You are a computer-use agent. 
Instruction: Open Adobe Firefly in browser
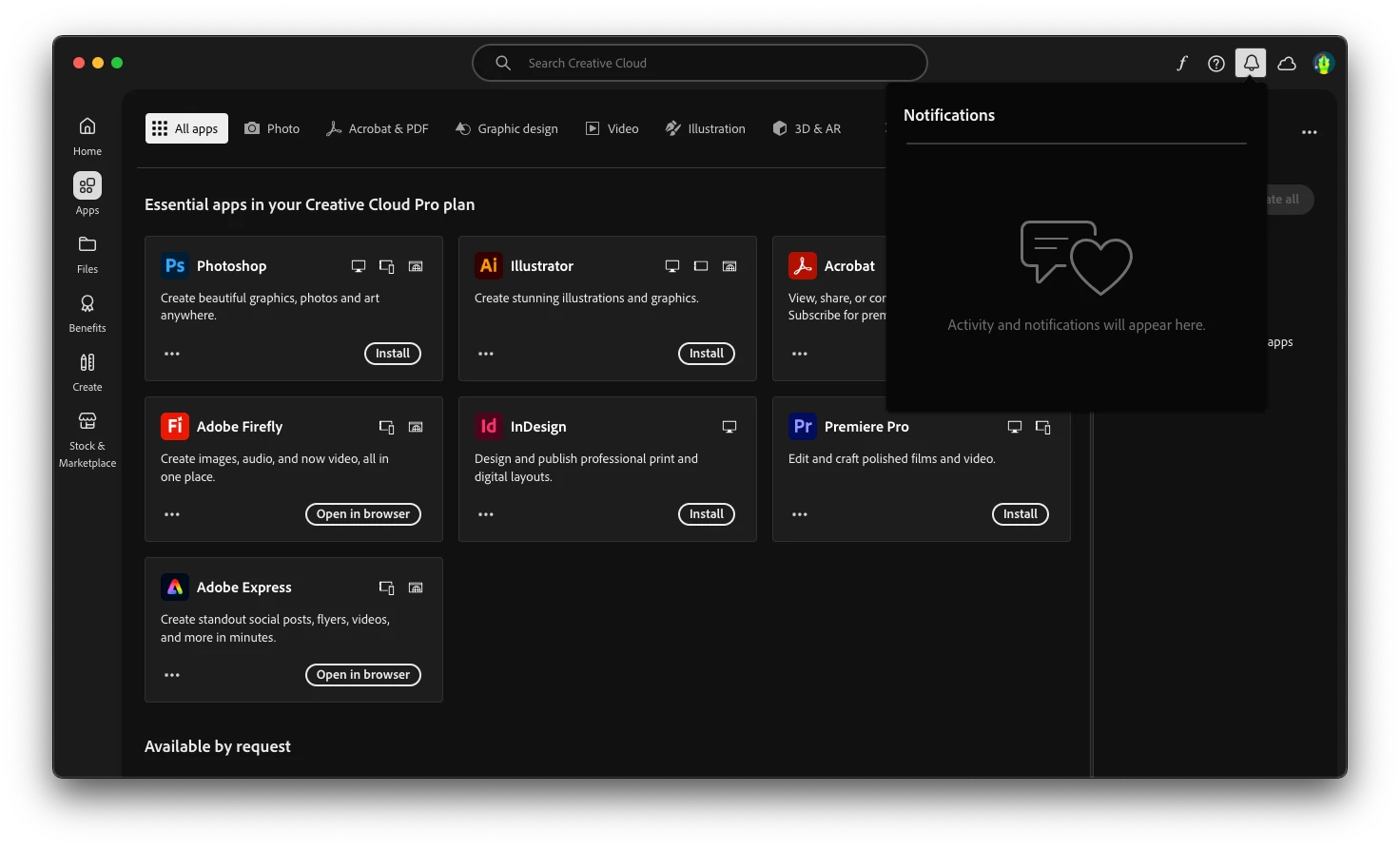click(x=363, y=514)
